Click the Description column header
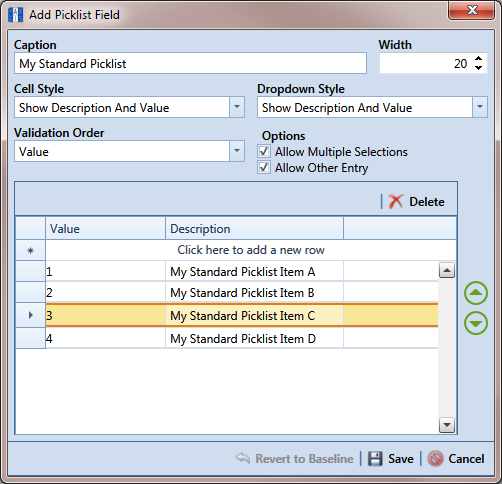This screenshot has width=502, height=484. point(254,228)
